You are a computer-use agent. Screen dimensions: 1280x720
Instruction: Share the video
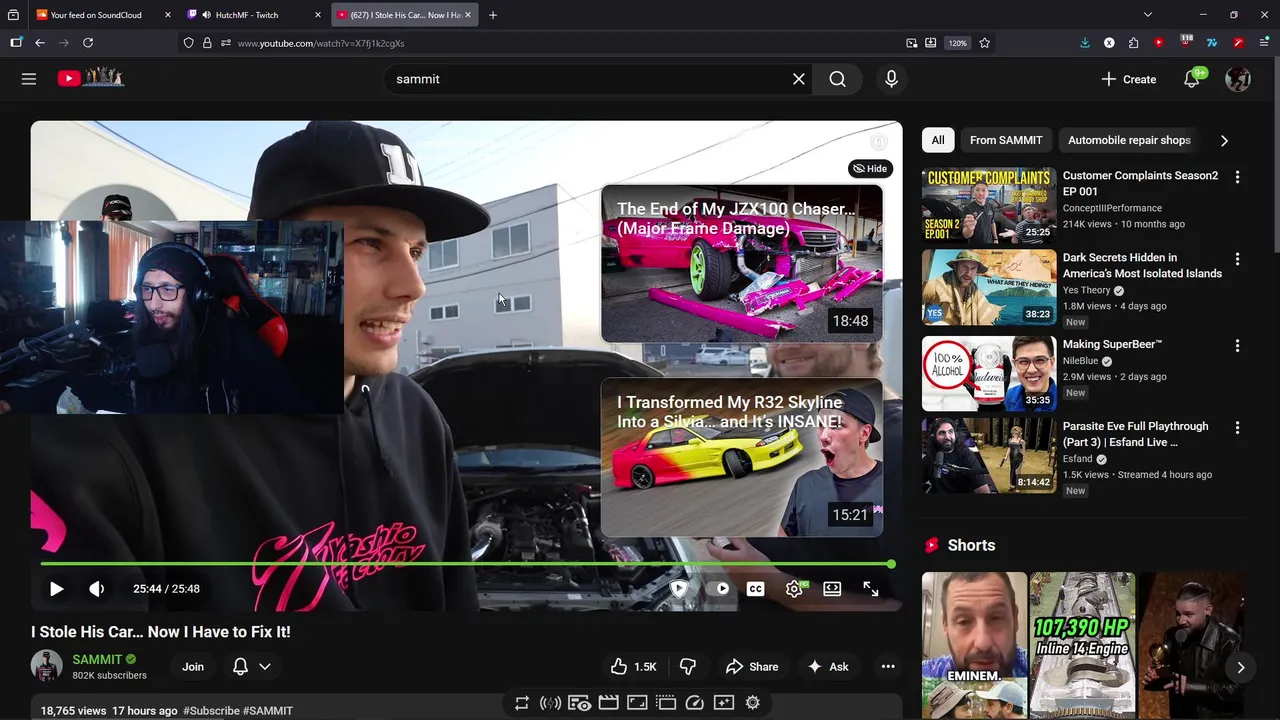(752, 667)
